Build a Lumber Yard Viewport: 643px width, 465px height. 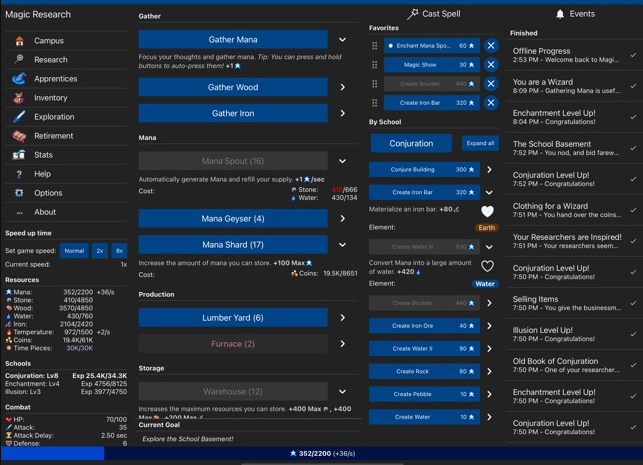tap(233, 318)
